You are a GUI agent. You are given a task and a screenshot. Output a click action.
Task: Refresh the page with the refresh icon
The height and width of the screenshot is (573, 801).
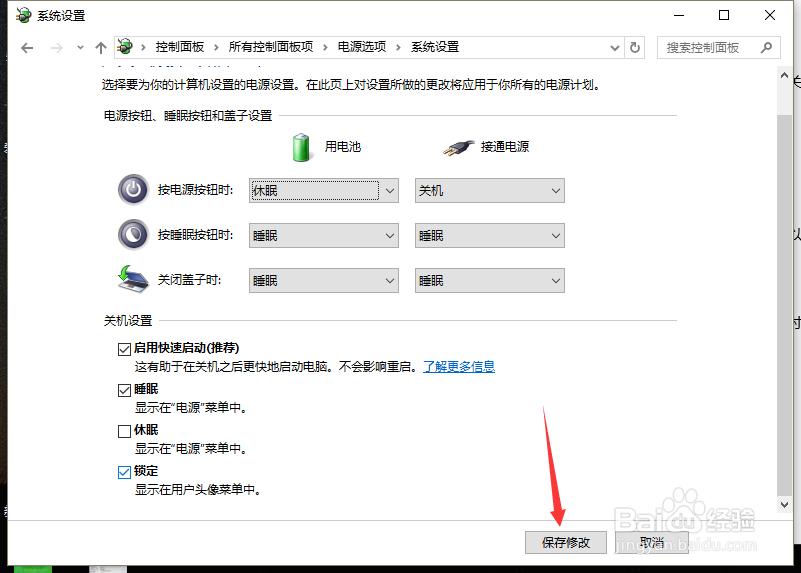click(x=635, y=48)
